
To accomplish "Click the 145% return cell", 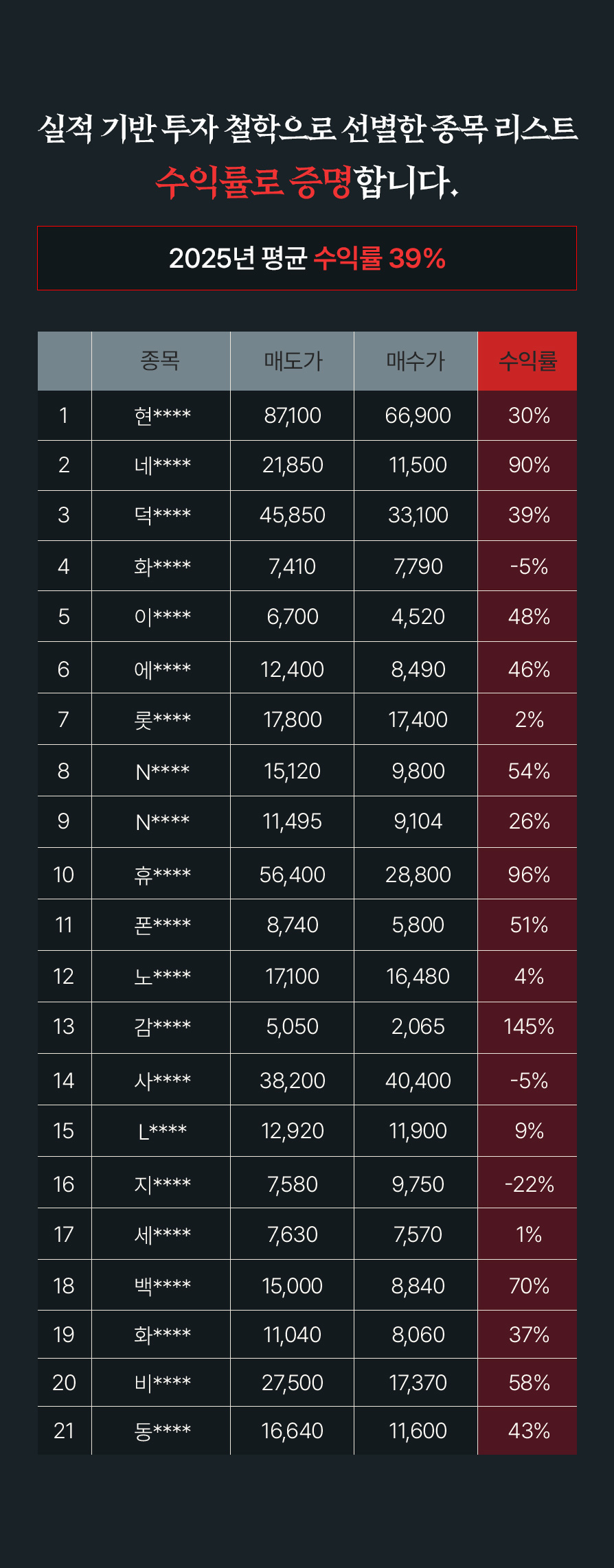I will coord(528,1027).
